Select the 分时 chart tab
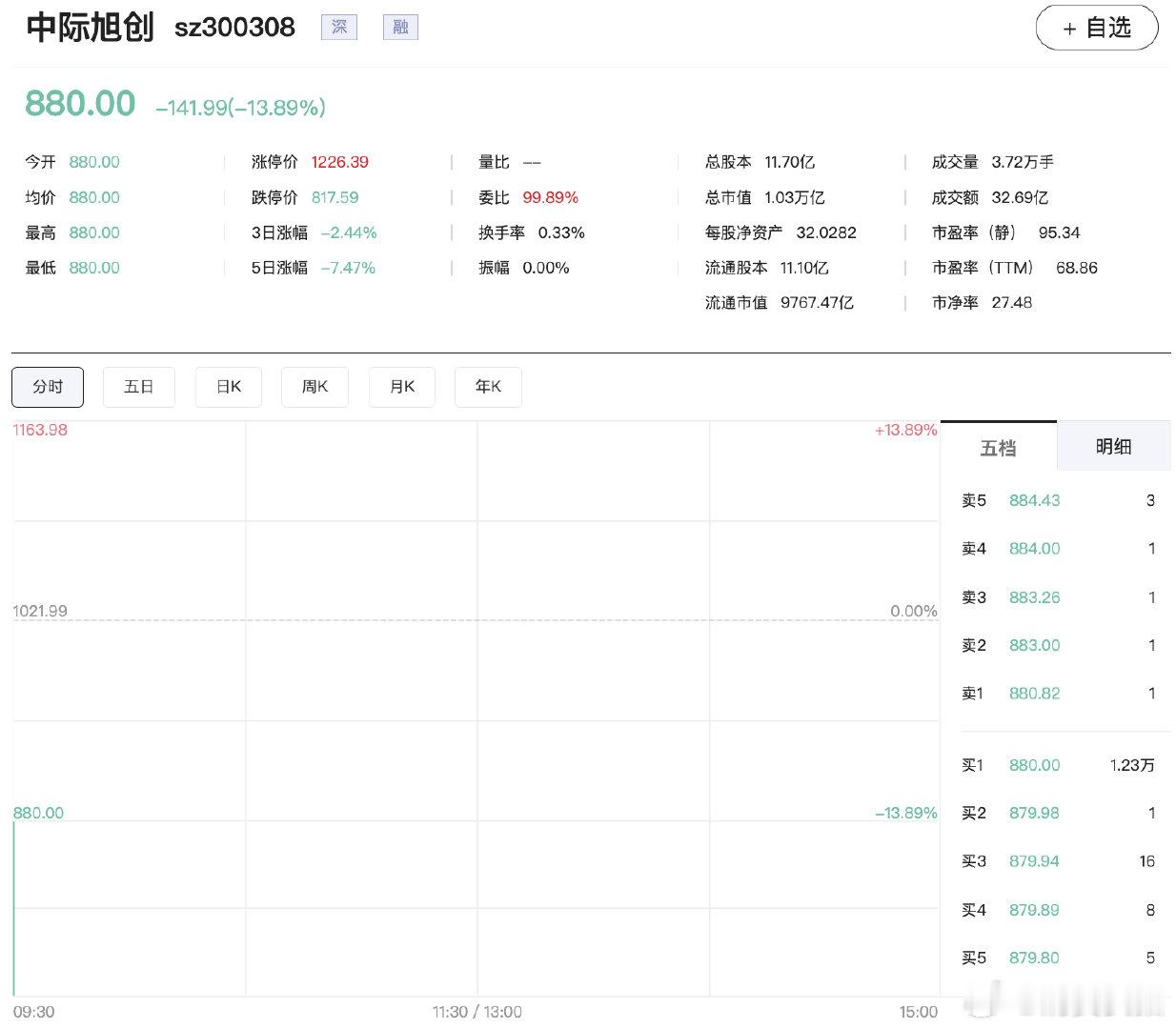Screen dimensions: 1176x1029 [48, 387]
